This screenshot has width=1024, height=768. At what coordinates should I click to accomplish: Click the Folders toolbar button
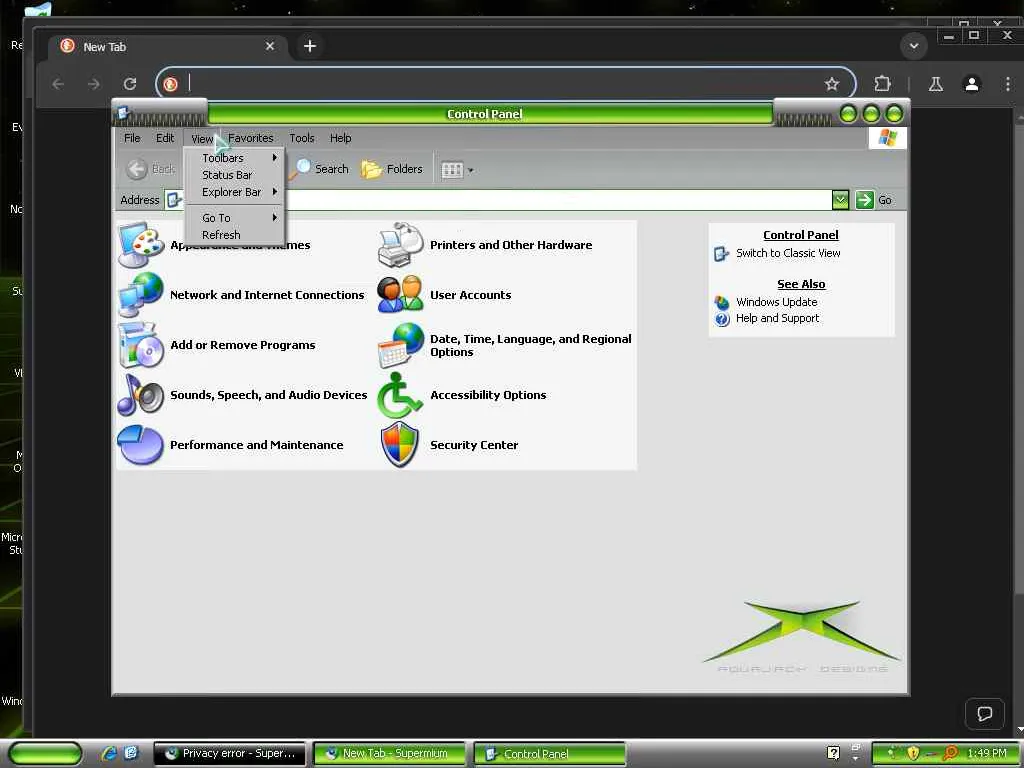pyautogui.click(x=392, y=169)
